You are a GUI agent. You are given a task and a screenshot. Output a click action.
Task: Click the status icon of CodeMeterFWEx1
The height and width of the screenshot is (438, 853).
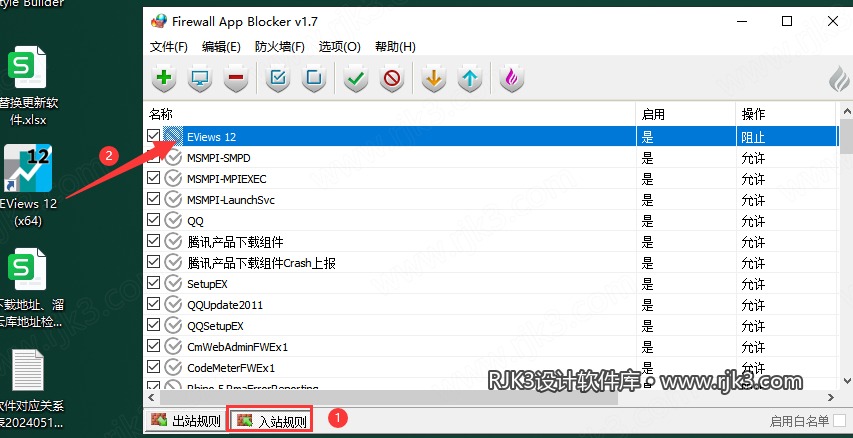click(x=173, y=367)
